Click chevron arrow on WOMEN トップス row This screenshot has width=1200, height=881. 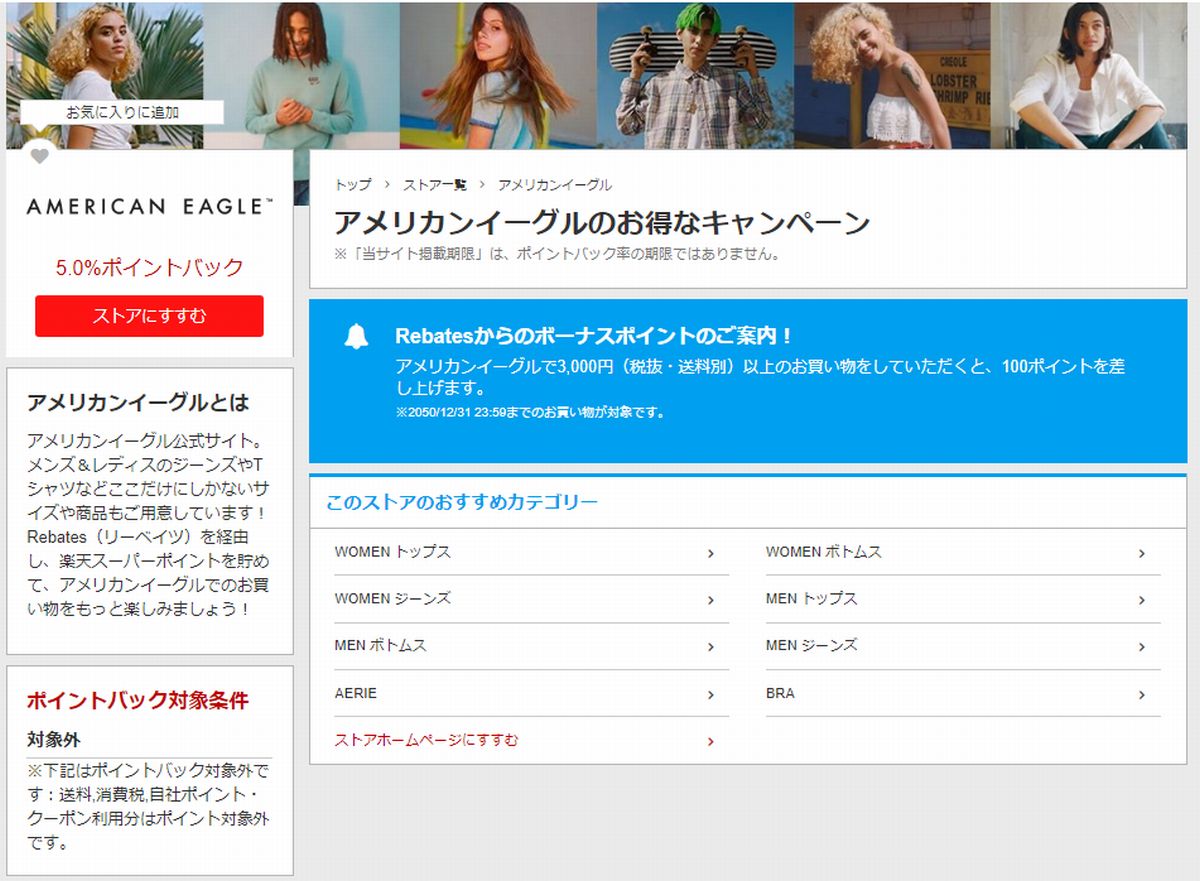tap(711, 553)
